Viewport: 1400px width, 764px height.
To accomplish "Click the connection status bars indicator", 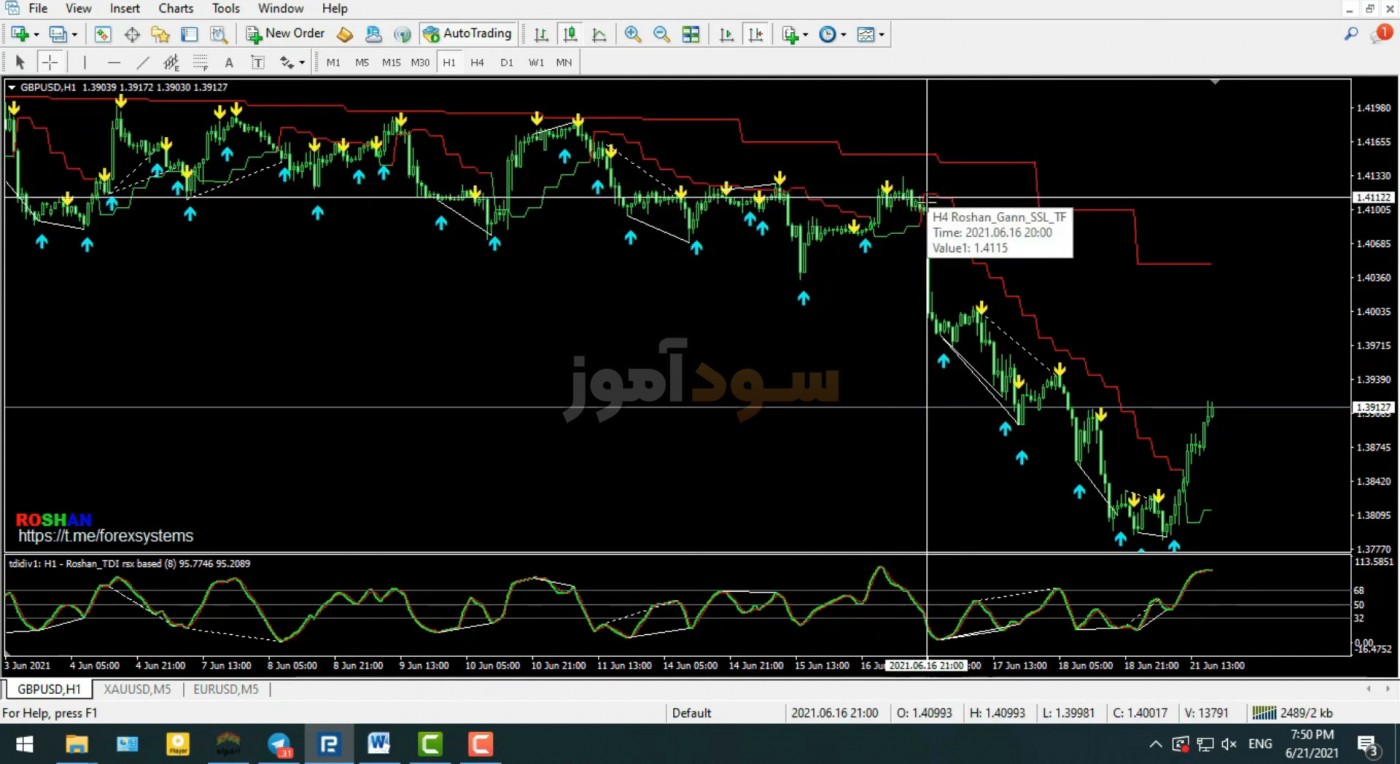I will [1264, 713].
